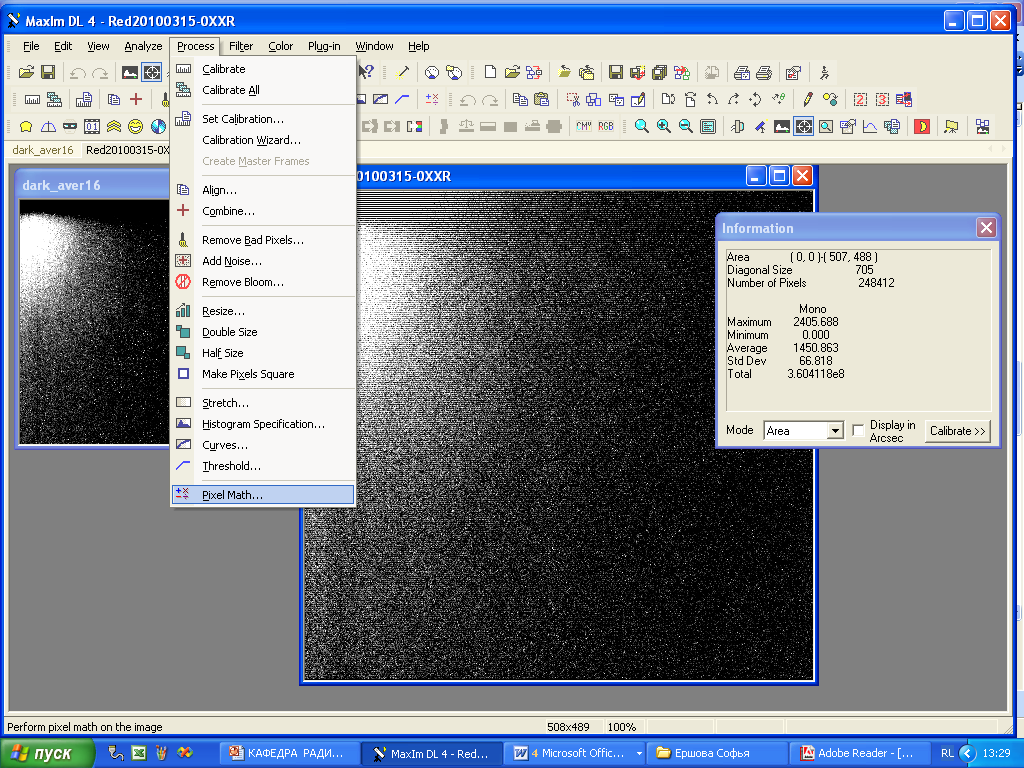Click the magnifier Zoom In icon
Viewport: 1024px width, 768px height.
pos(664,126)
